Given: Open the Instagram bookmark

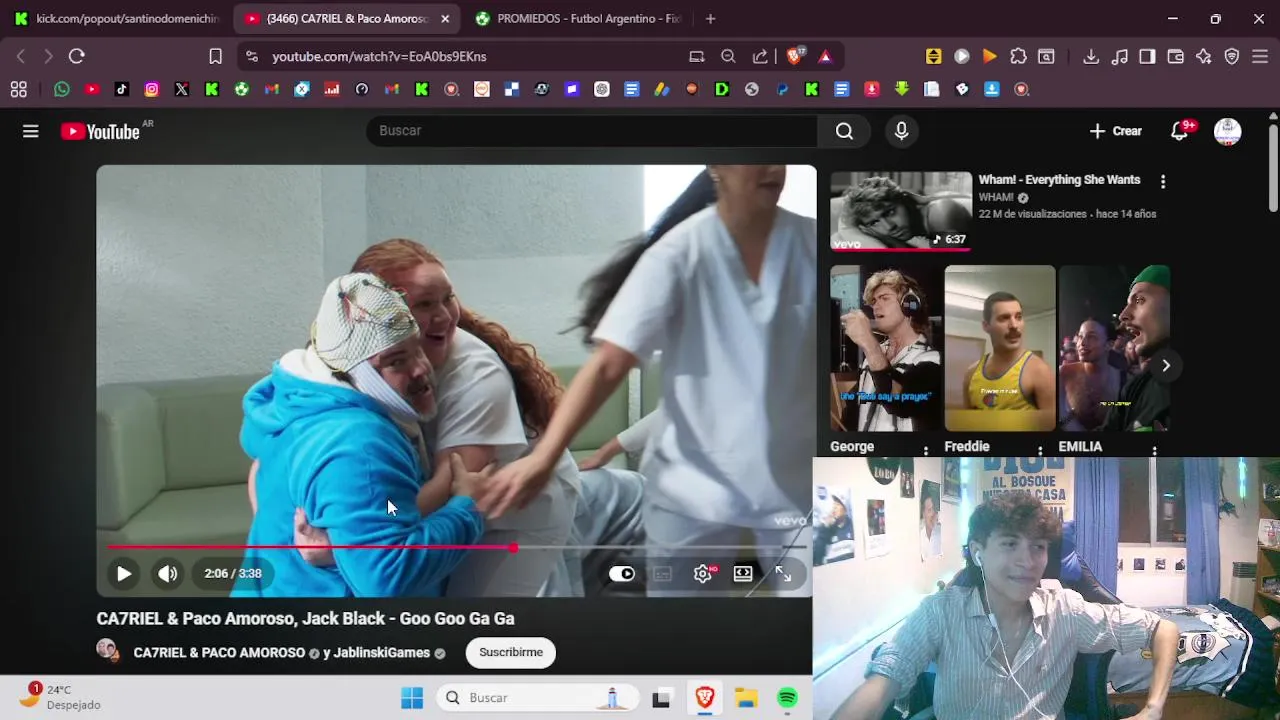Looking at the screenshot, I should coord(151,89).
